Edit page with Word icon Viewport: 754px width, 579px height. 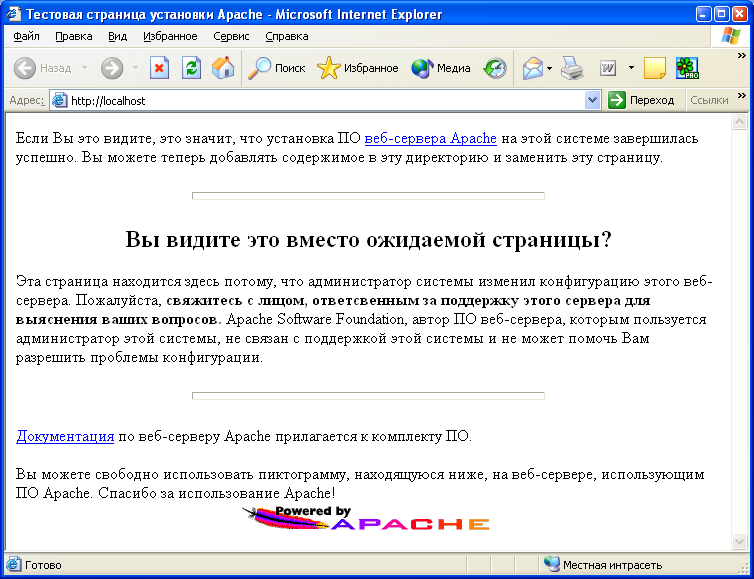point(608,69)
